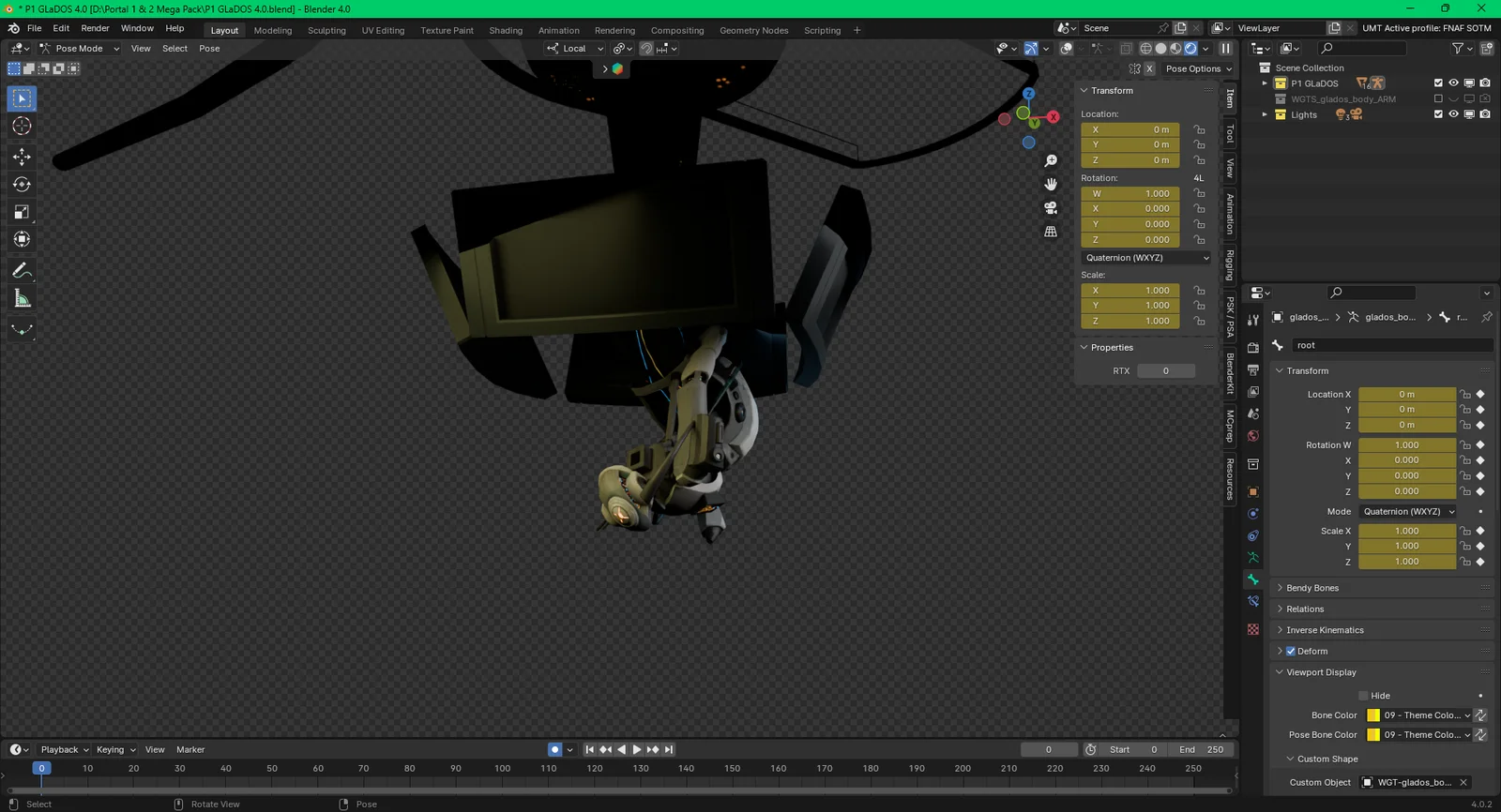Open the Object Data armature properties tab
This screenshot has width=1501, height=812.
pyautogui.click(x=1252, y=557)
